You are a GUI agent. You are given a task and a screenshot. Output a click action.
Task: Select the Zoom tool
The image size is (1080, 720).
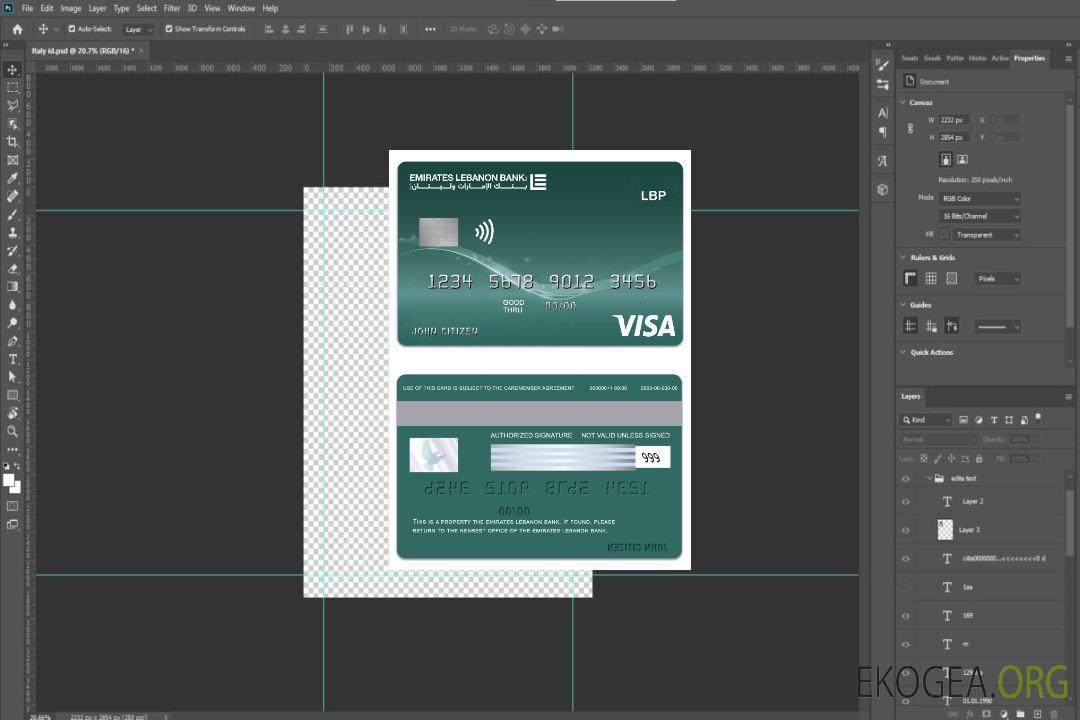click(12, 431)
